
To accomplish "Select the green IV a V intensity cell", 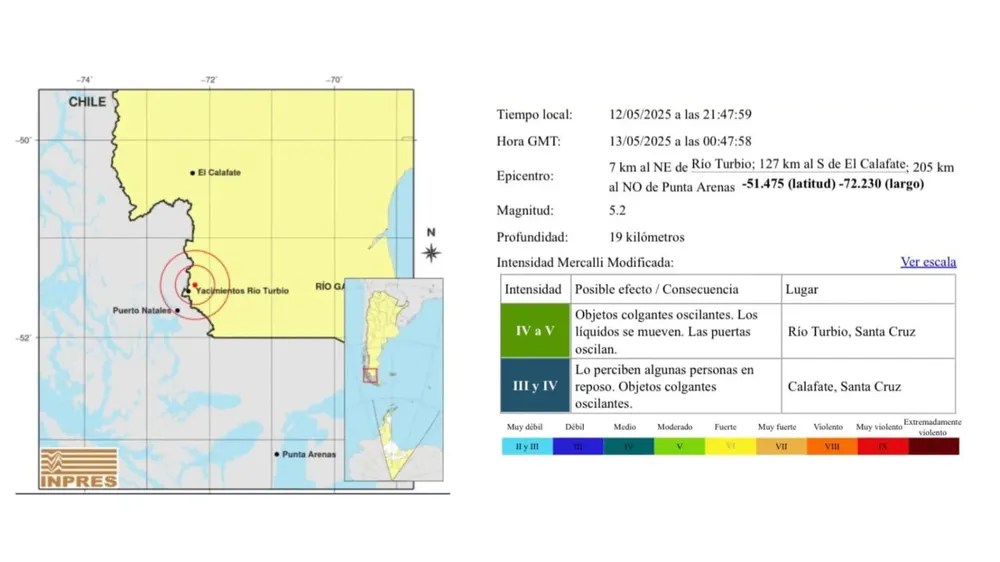I will [535, 331].
